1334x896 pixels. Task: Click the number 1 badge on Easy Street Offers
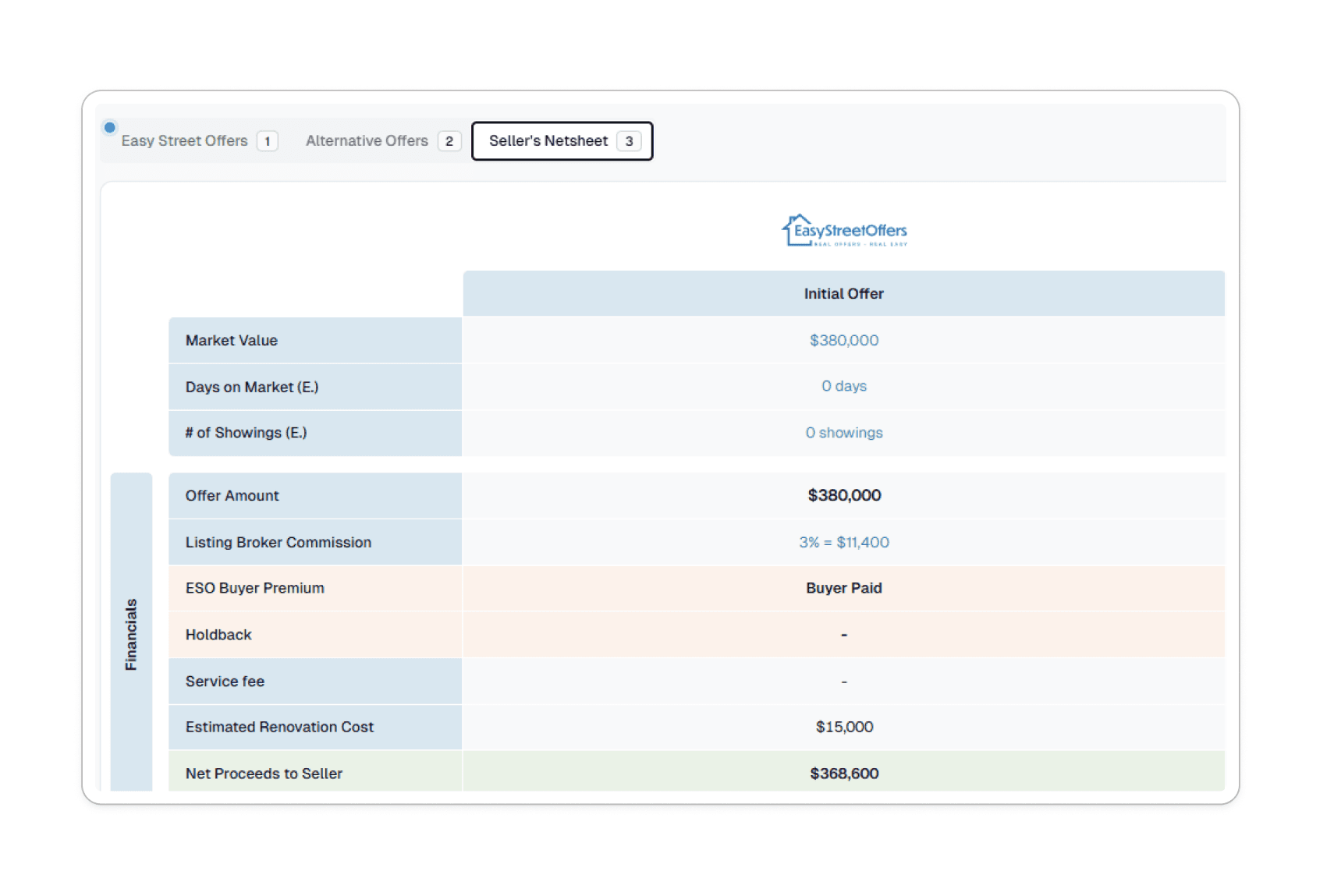(267, 141)
